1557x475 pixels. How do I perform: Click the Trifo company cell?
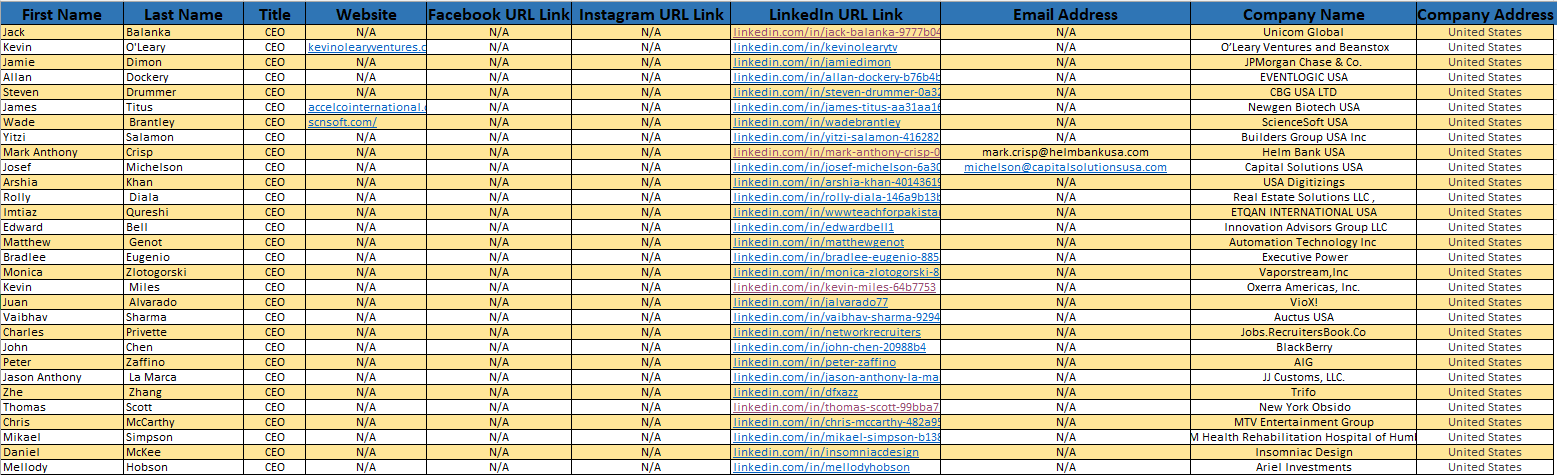pyautogui.click(x=1303, y=392)
